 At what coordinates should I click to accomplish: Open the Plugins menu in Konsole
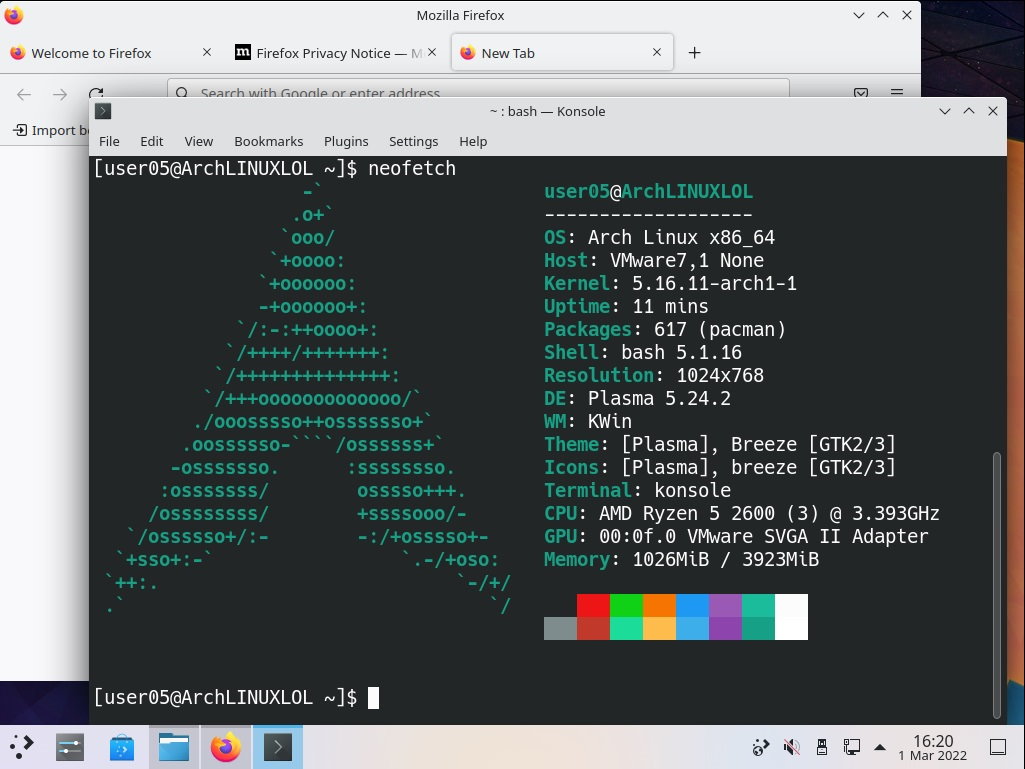point(346,141)
